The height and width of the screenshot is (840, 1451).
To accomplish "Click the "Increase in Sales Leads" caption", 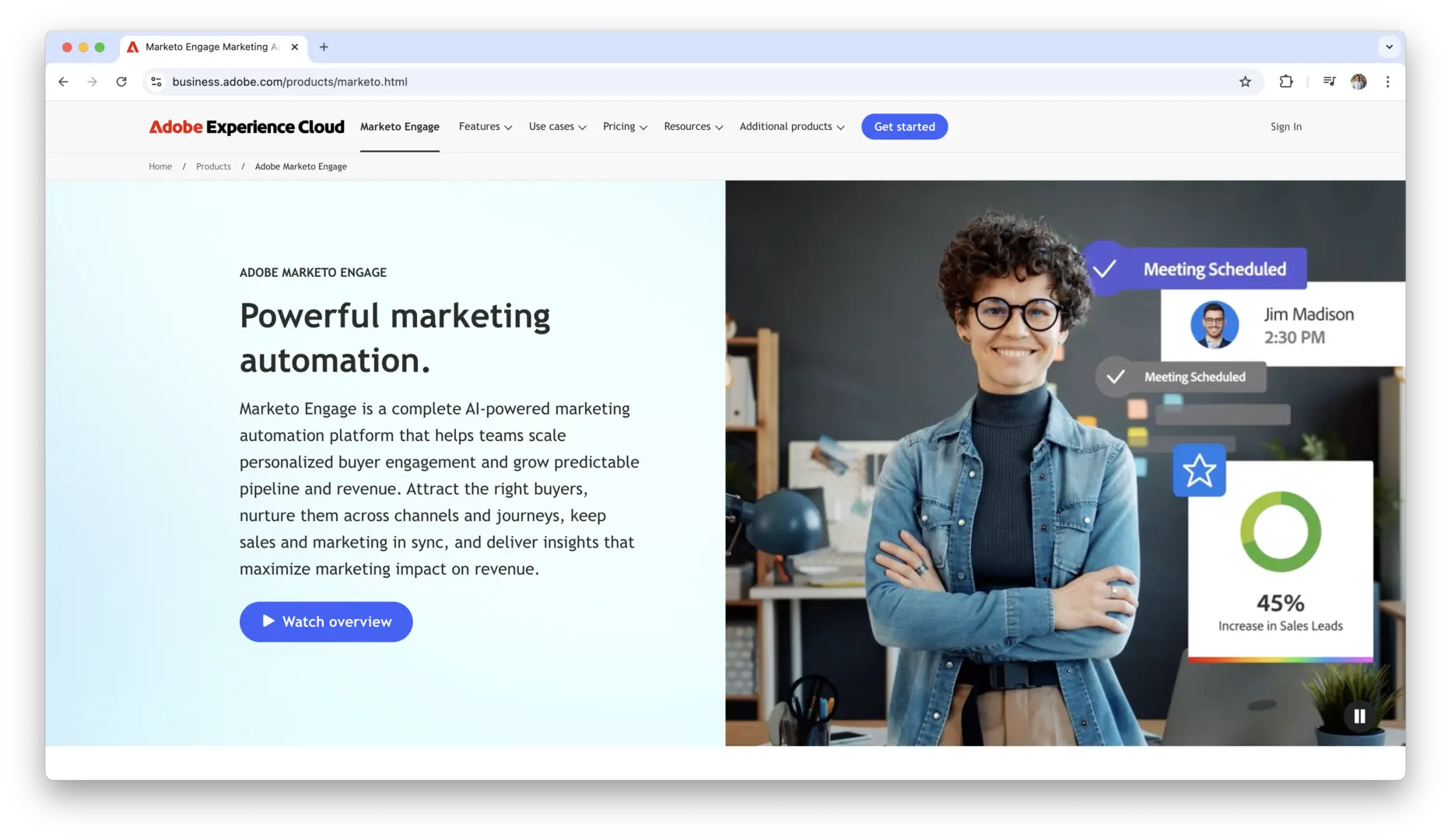I will pos(1281,626).
